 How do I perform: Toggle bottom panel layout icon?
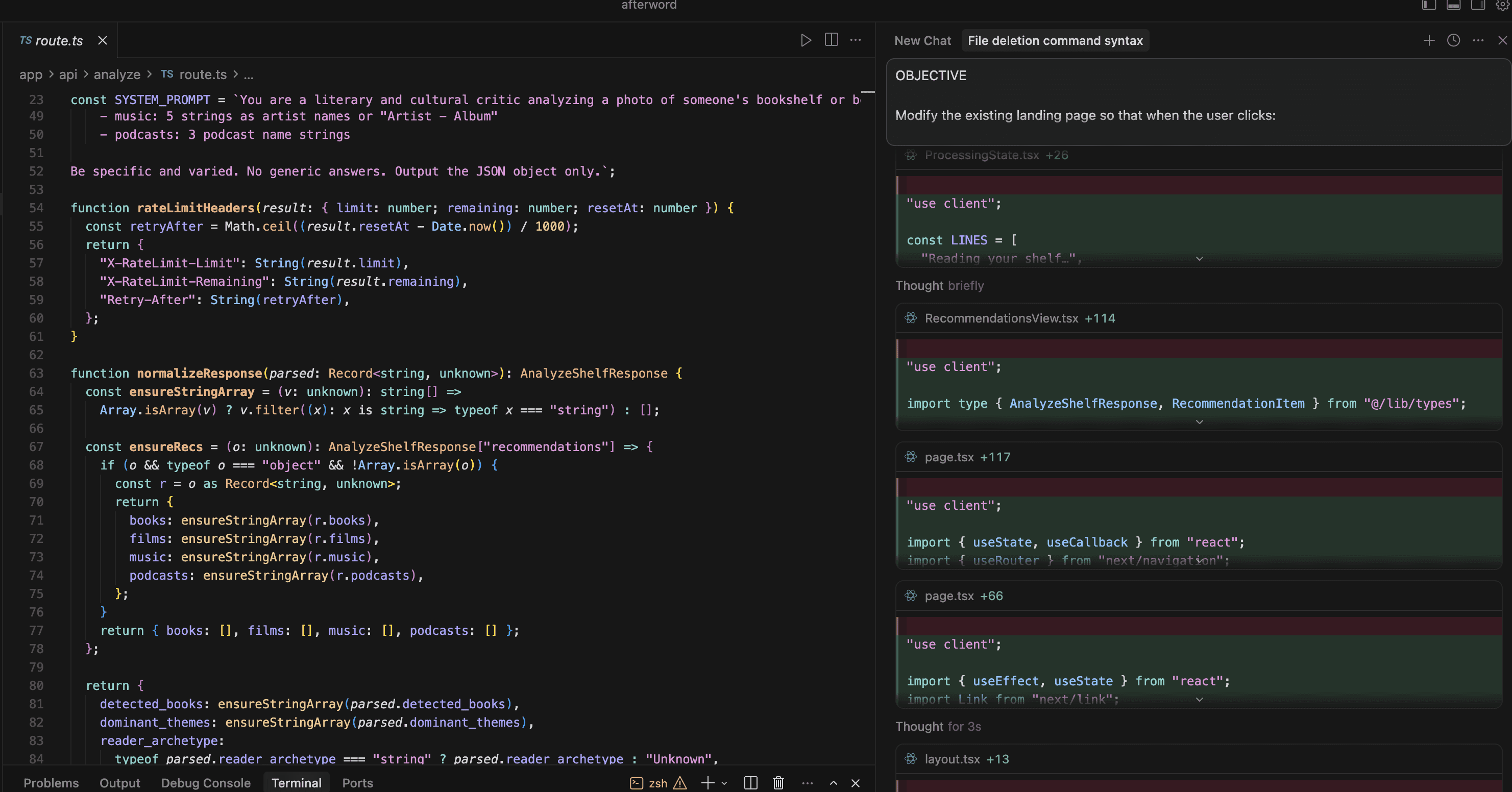coord(1453,5)
